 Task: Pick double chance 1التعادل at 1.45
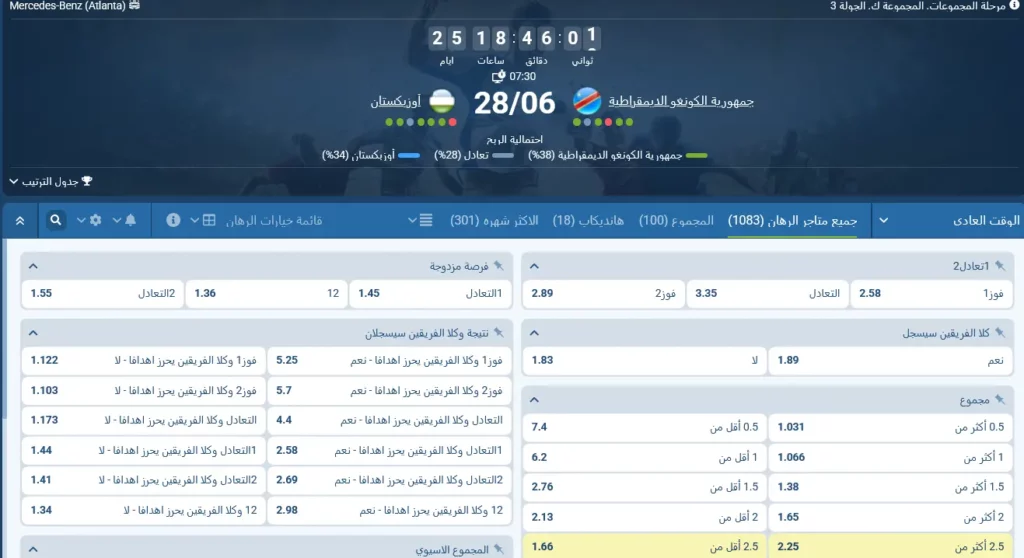[x=430, y=293]
